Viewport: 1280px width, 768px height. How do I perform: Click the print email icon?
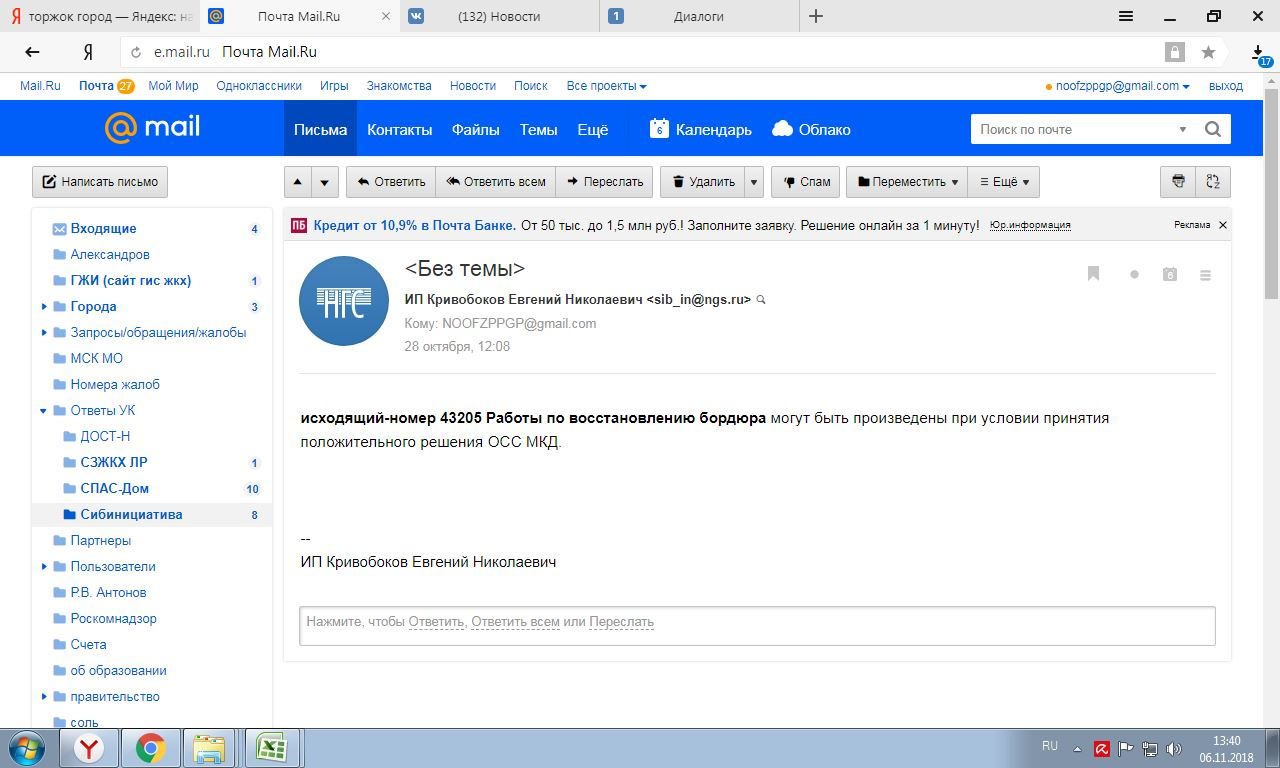(x=1178, y=182)
